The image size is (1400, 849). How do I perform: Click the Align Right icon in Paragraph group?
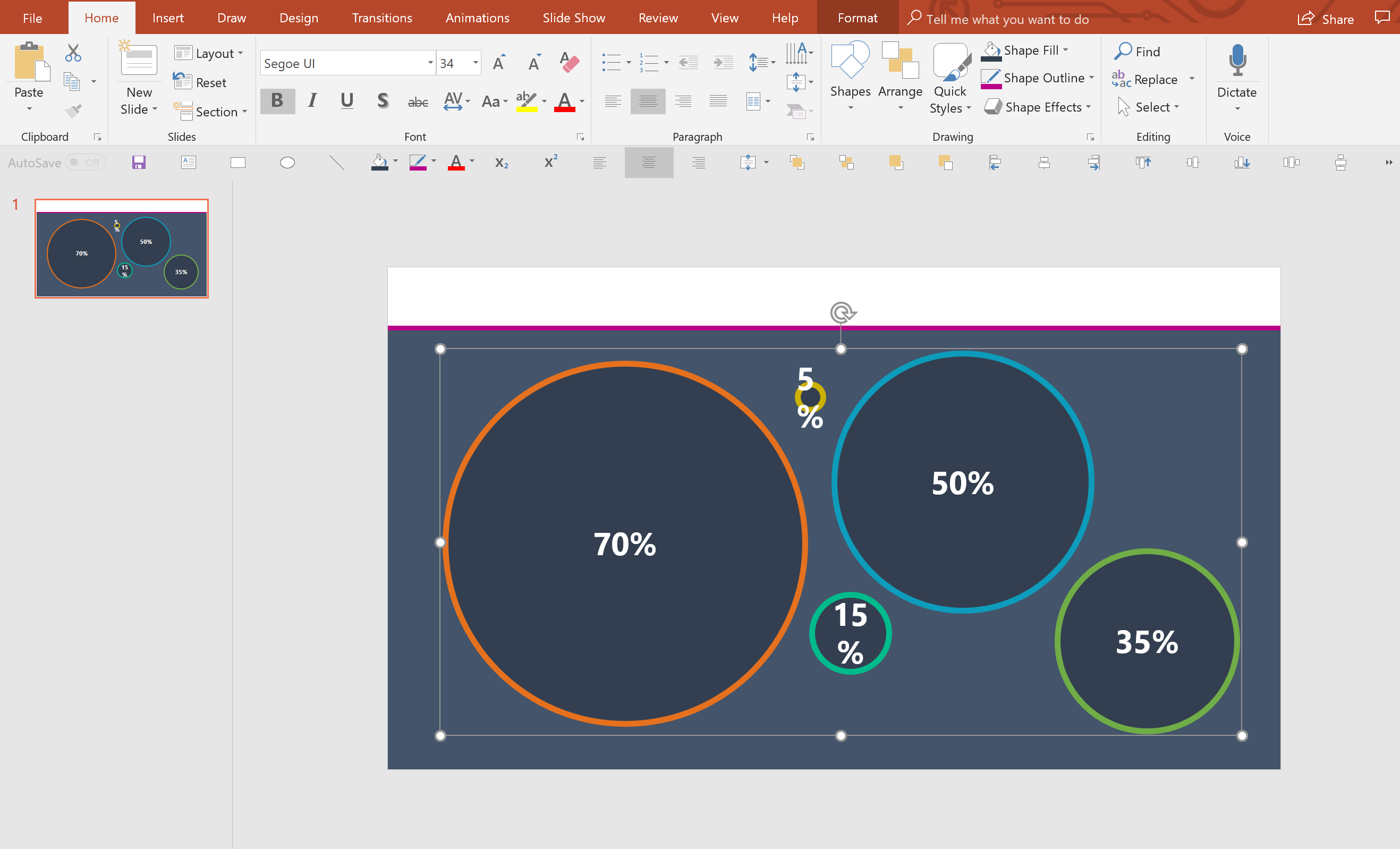(683, 101)
